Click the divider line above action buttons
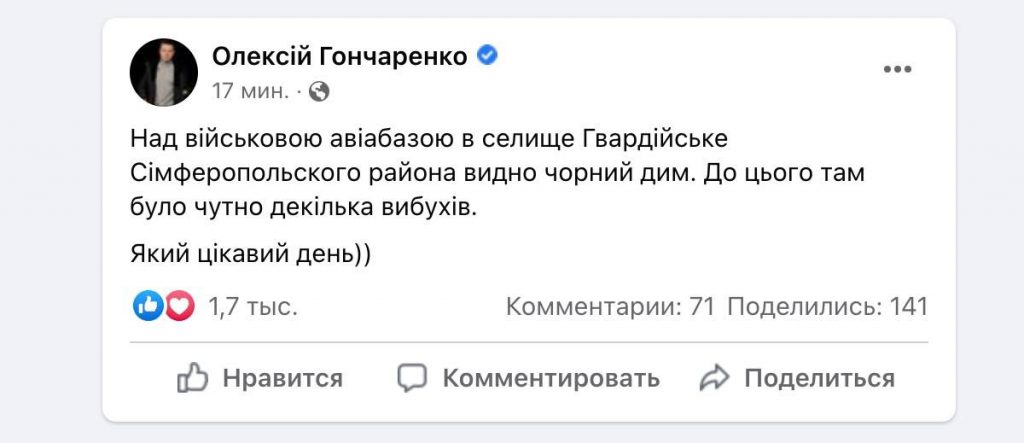The width and height of the screenshot is (1024, 443). pyautogui.click(x=529, y=342)
